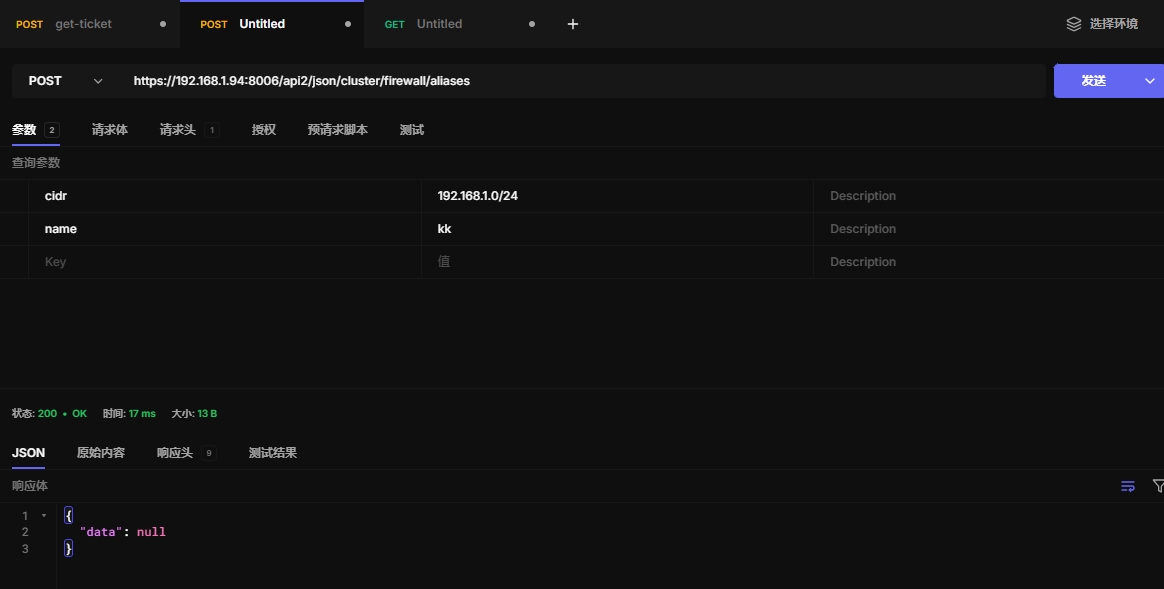Screen dimensions: 1164x589
Task: Click the Description field of the name row
Action: [x=985, y=229]
